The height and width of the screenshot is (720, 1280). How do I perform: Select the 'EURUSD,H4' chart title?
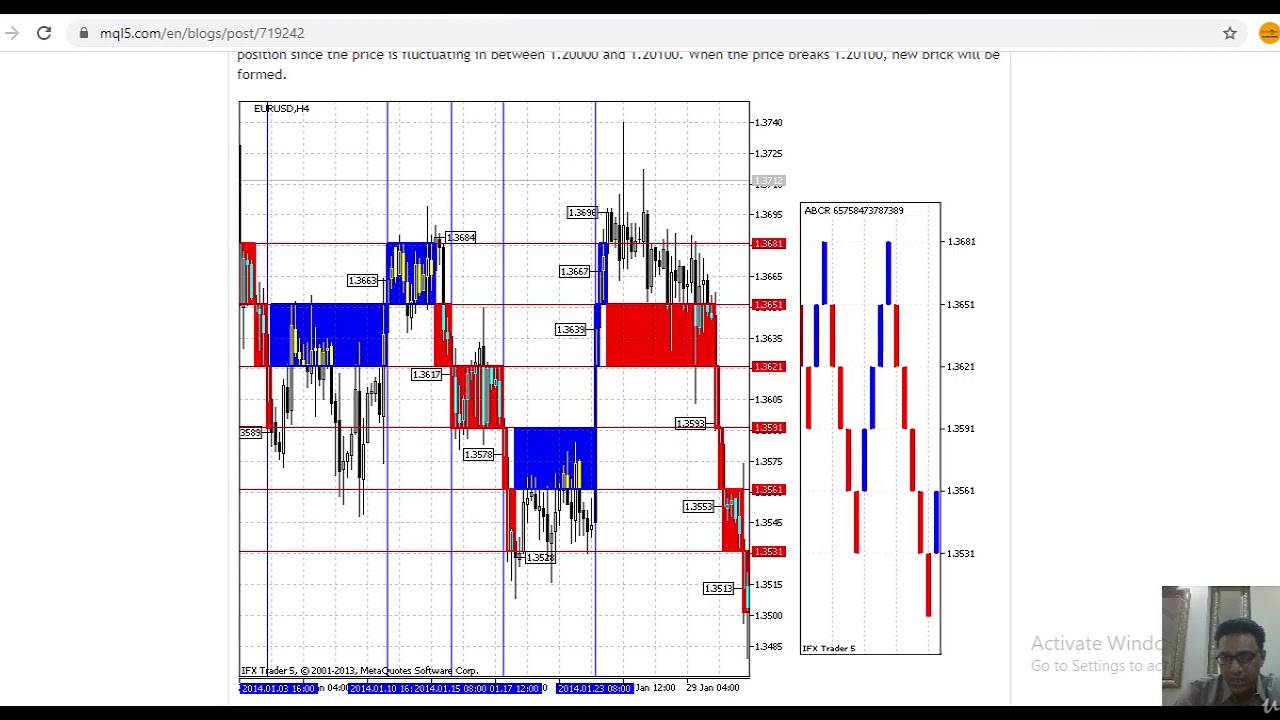point(281,108)
